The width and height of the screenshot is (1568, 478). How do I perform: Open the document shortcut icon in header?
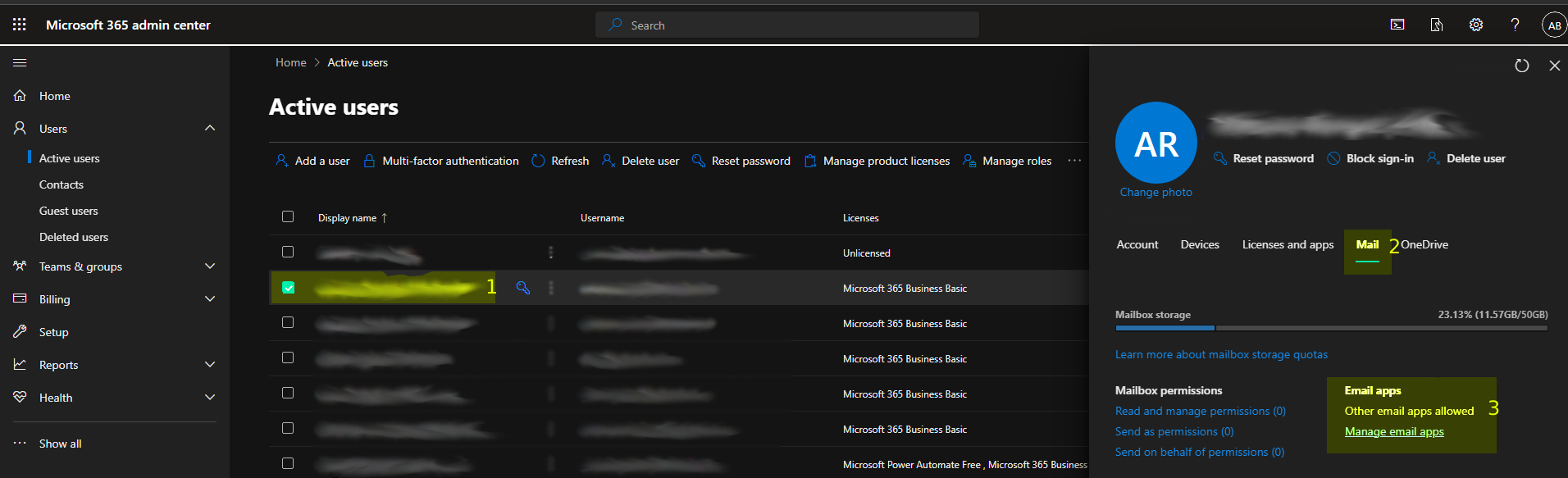1437,25
